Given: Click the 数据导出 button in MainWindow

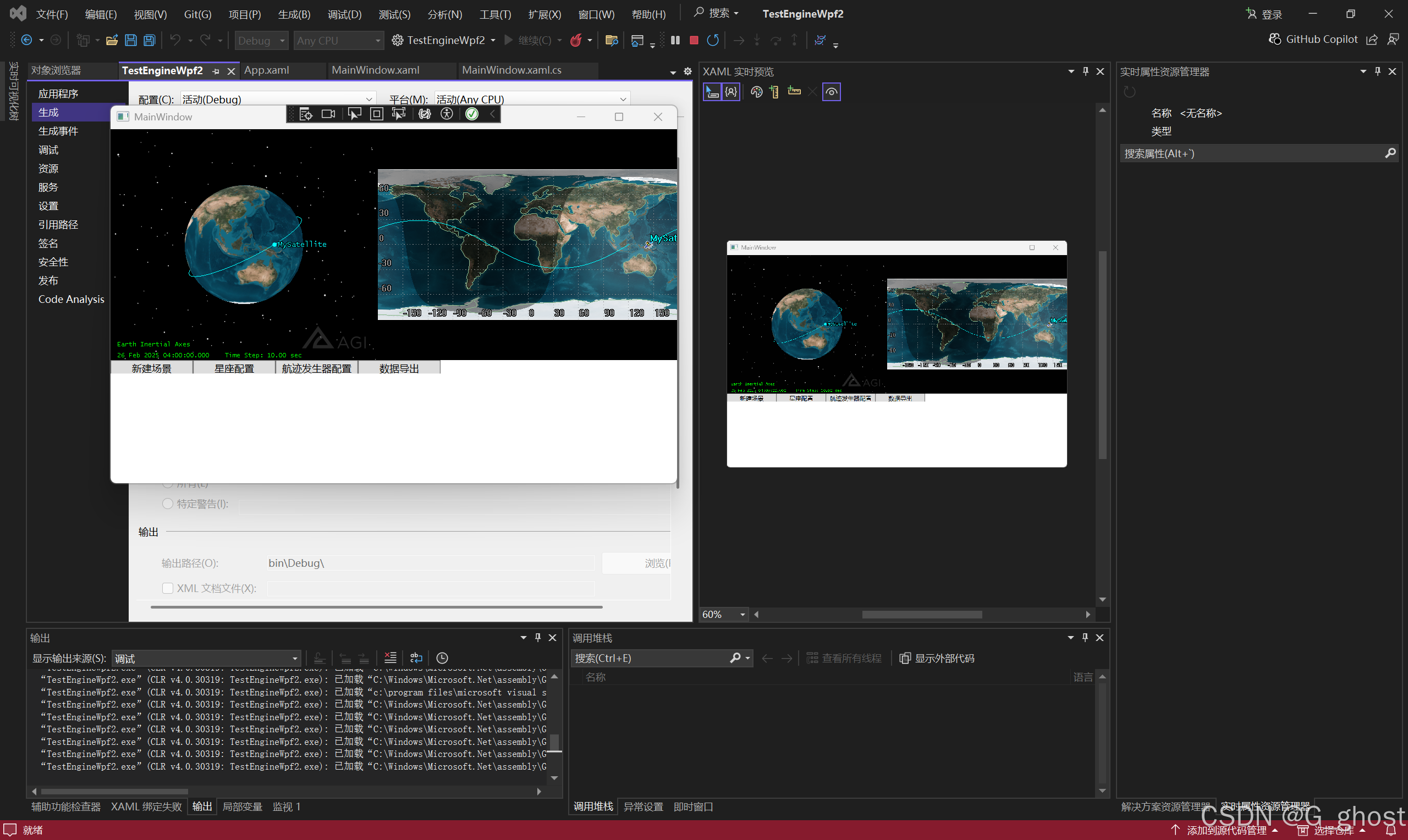Looking at the screenshot, I should pos(399,368).
